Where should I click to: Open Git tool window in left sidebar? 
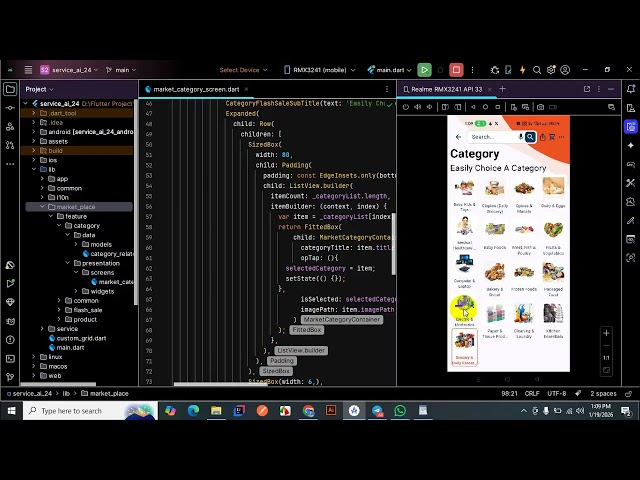(10, 377)
